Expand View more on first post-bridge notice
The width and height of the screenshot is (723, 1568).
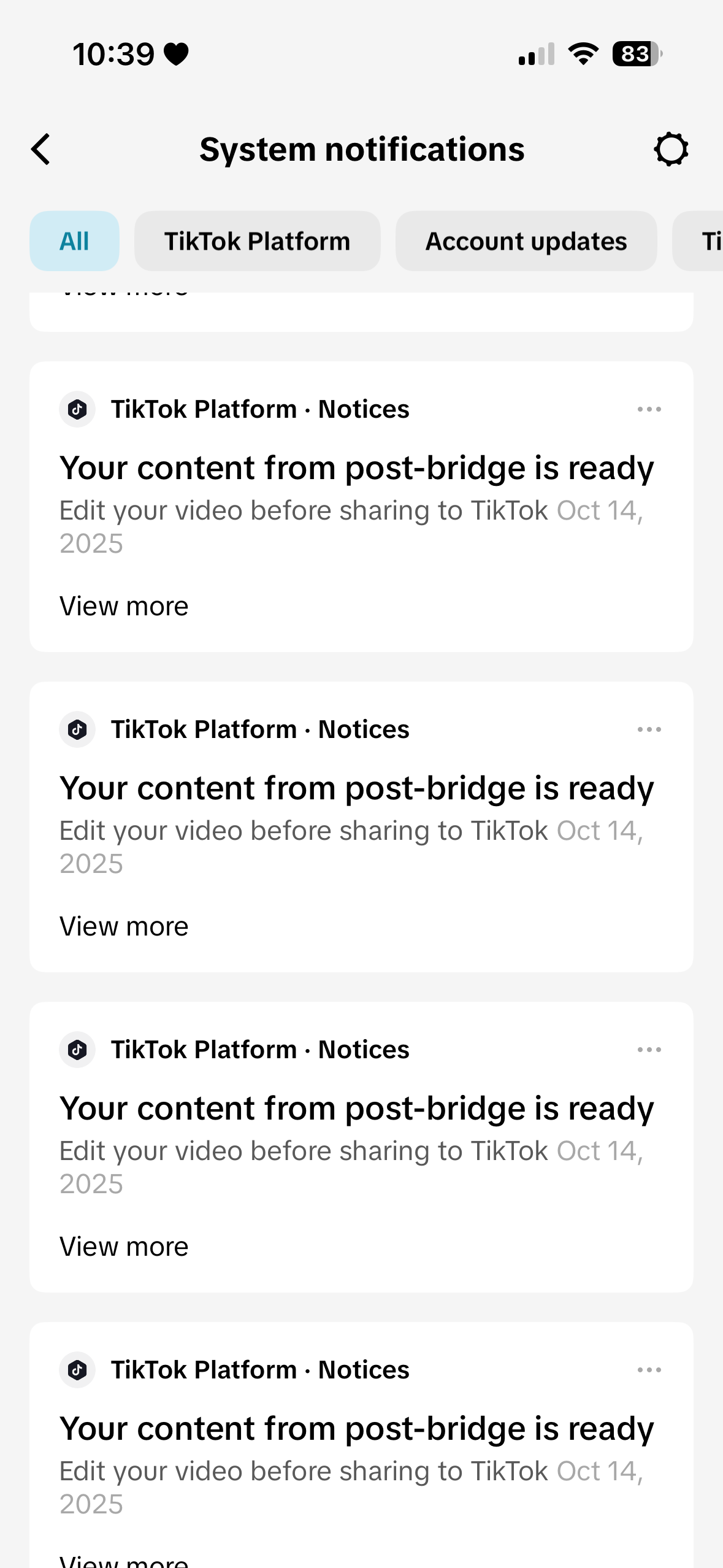click(124, 606)
